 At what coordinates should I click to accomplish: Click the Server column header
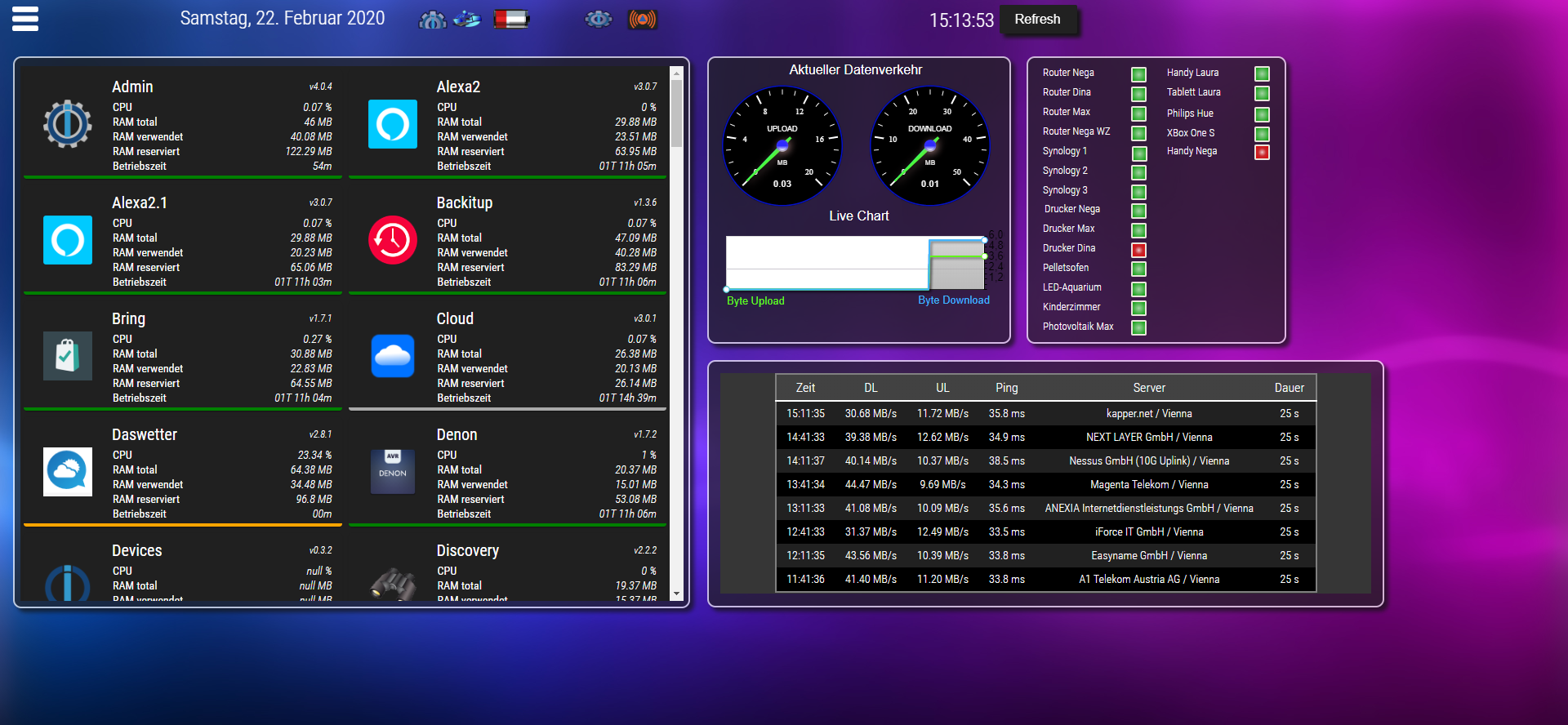coord(1148,388)
